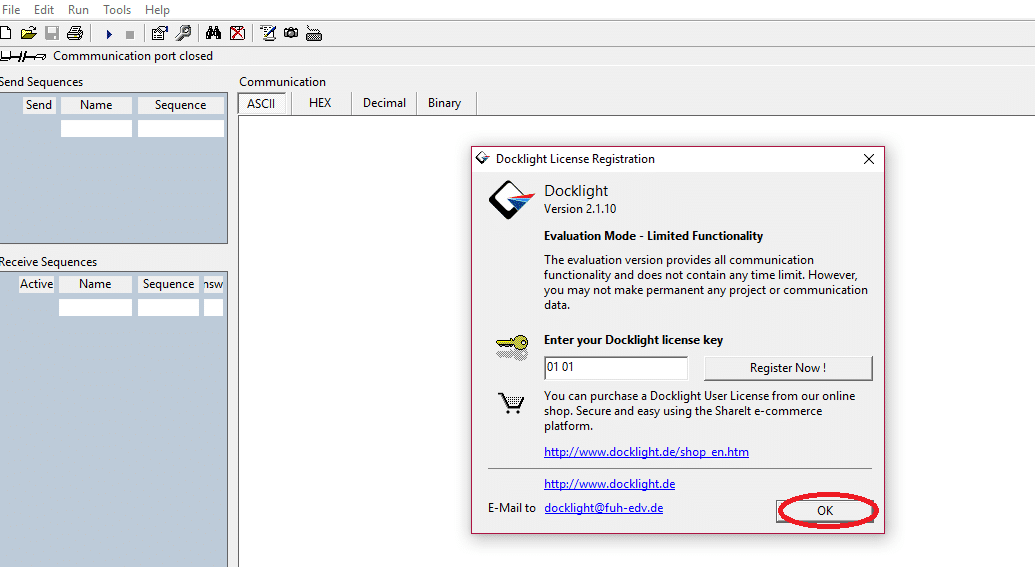Switch to the Decimal tab

coord(384,103)
